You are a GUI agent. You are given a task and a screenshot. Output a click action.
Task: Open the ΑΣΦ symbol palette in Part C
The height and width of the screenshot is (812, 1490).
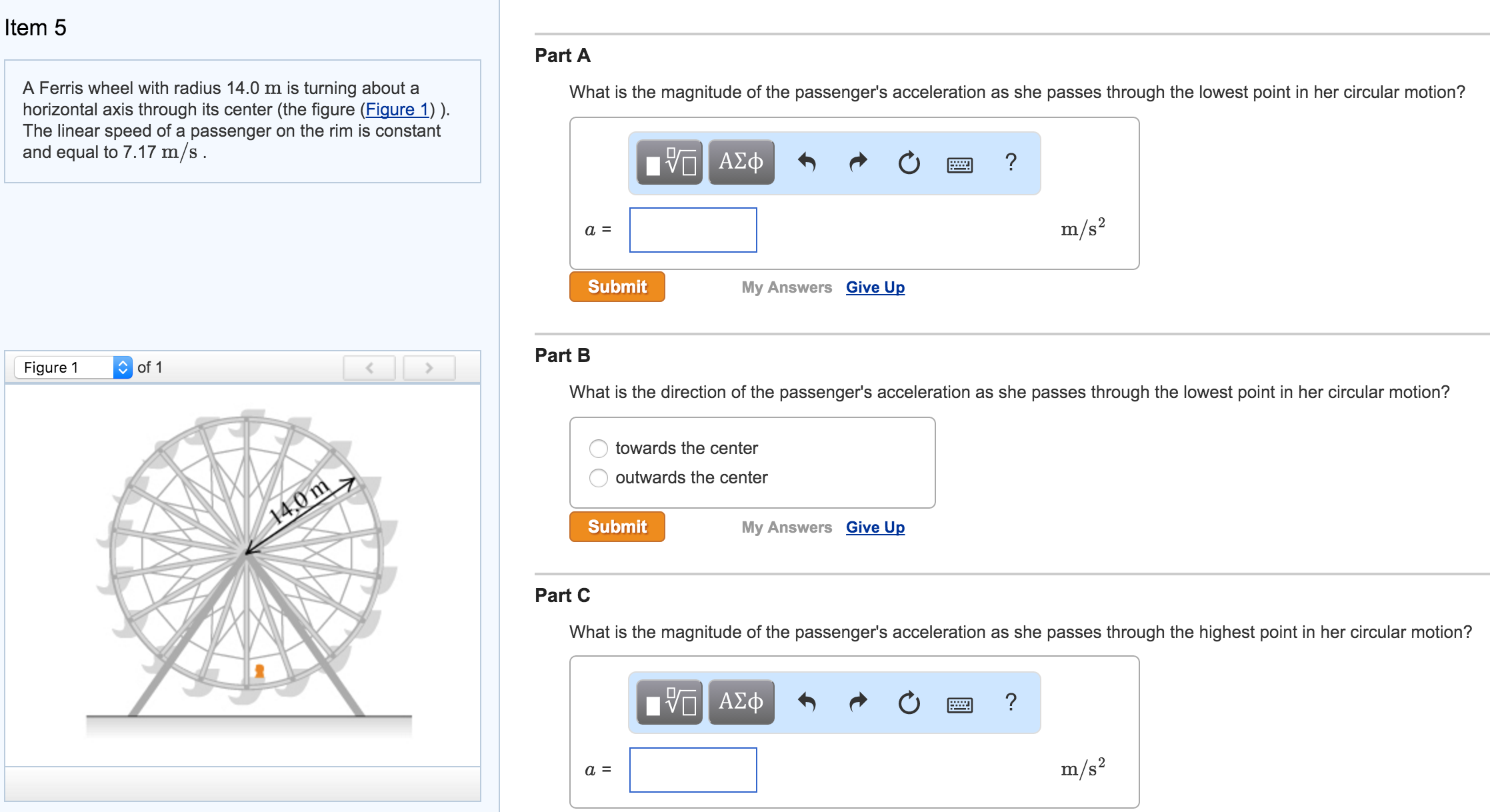[x=741, y=701]
